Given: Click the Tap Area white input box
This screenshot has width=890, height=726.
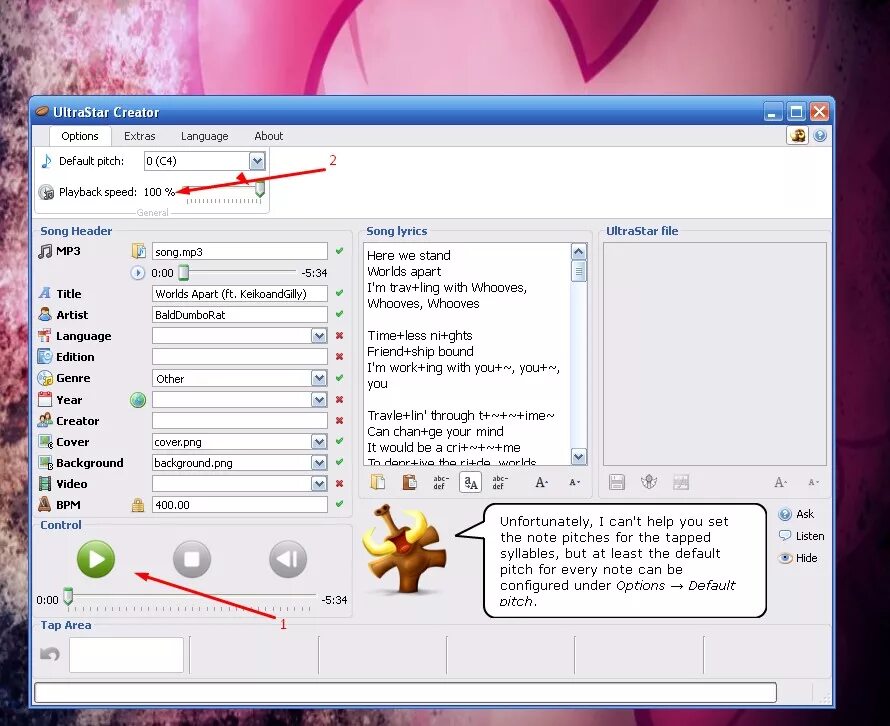Looking at the screenshot, I should (126, 654).
